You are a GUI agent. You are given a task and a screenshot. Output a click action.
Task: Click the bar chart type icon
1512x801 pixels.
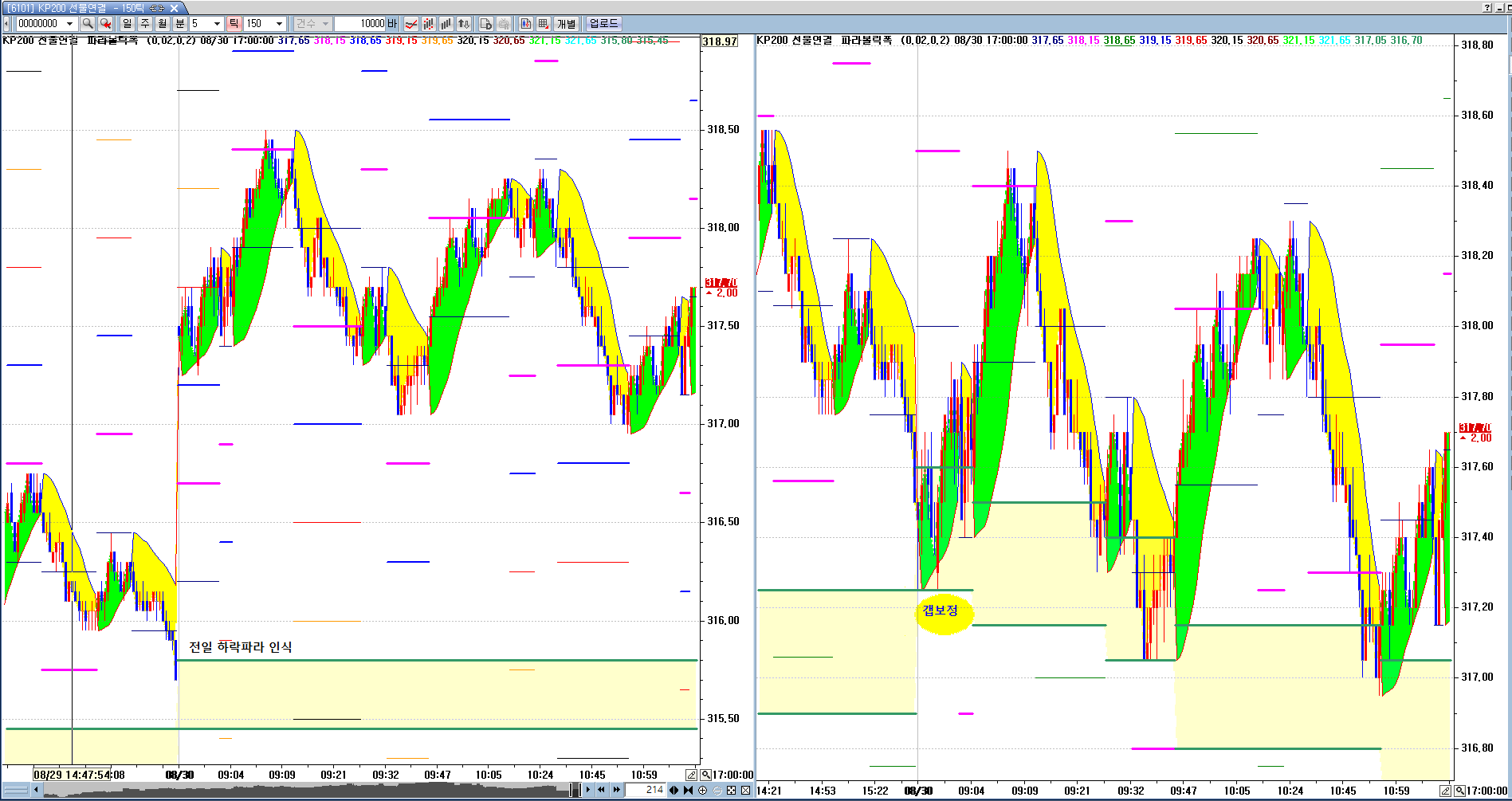pos(446,24)
